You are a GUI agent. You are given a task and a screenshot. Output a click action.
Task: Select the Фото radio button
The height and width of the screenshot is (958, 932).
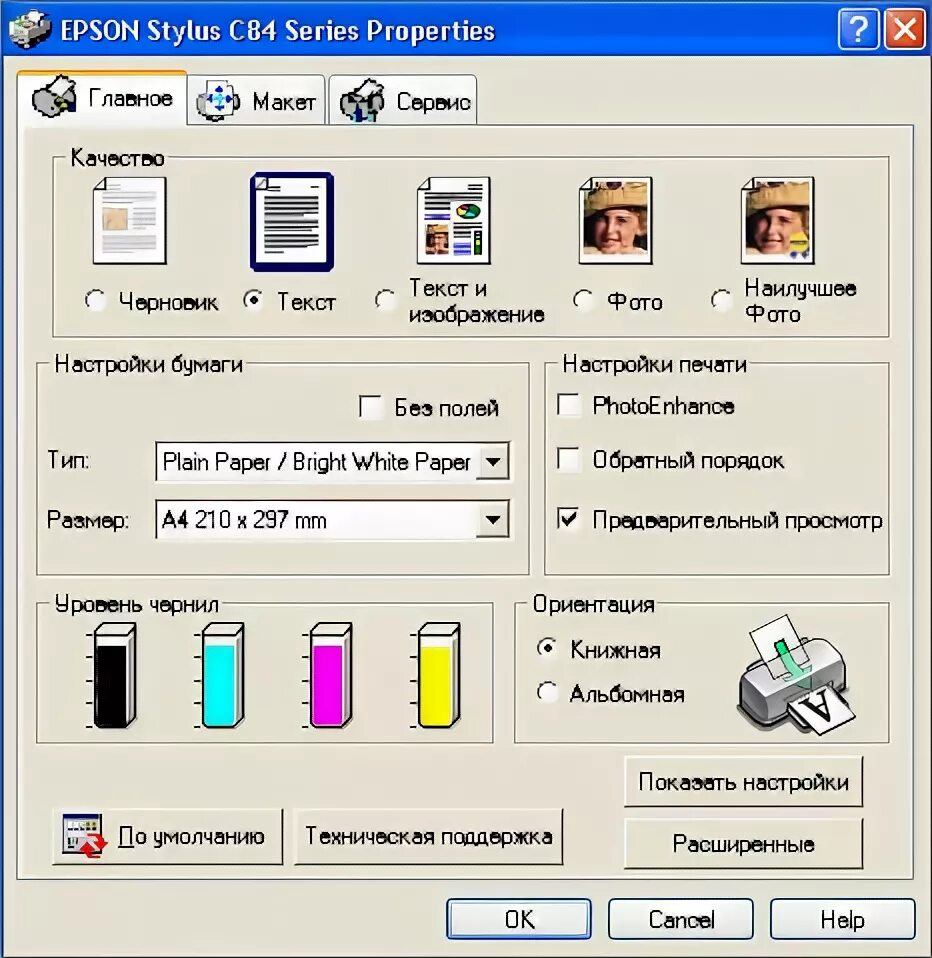click(584, 300)
